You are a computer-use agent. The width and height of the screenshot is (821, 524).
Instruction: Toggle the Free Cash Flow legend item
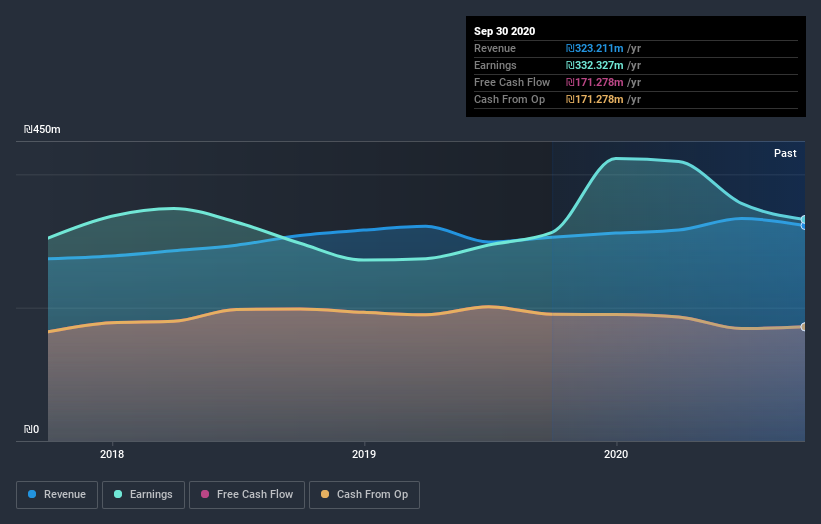[247, 495]
